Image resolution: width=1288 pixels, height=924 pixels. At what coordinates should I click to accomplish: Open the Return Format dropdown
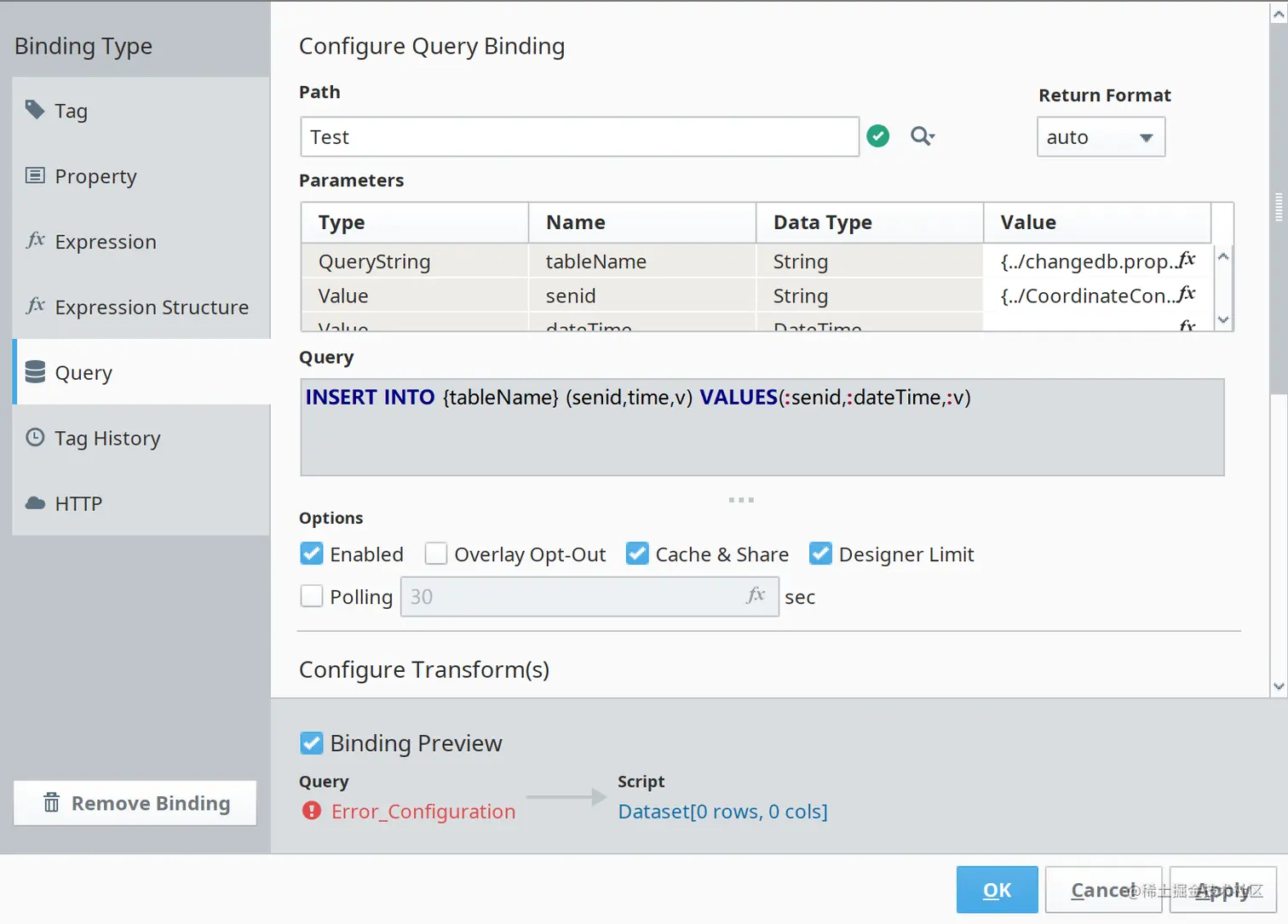pos(1101,137)
